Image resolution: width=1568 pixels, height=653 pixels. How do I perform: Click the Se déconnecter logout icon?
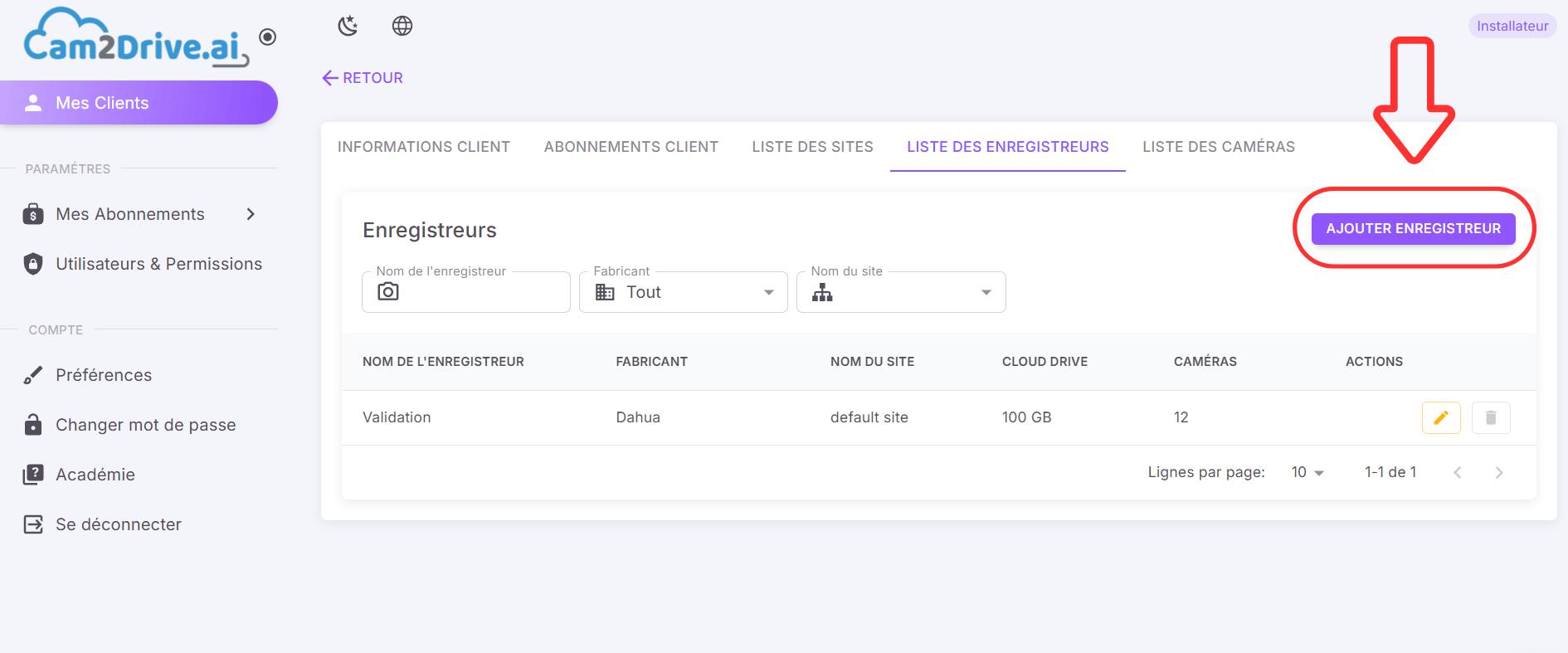33,524
